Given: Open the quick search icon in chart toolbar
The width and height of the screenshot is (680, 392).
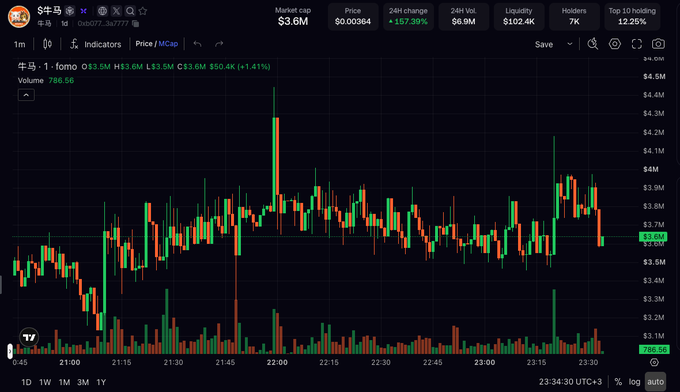Looking at the screenshot, I should (593, 44).
